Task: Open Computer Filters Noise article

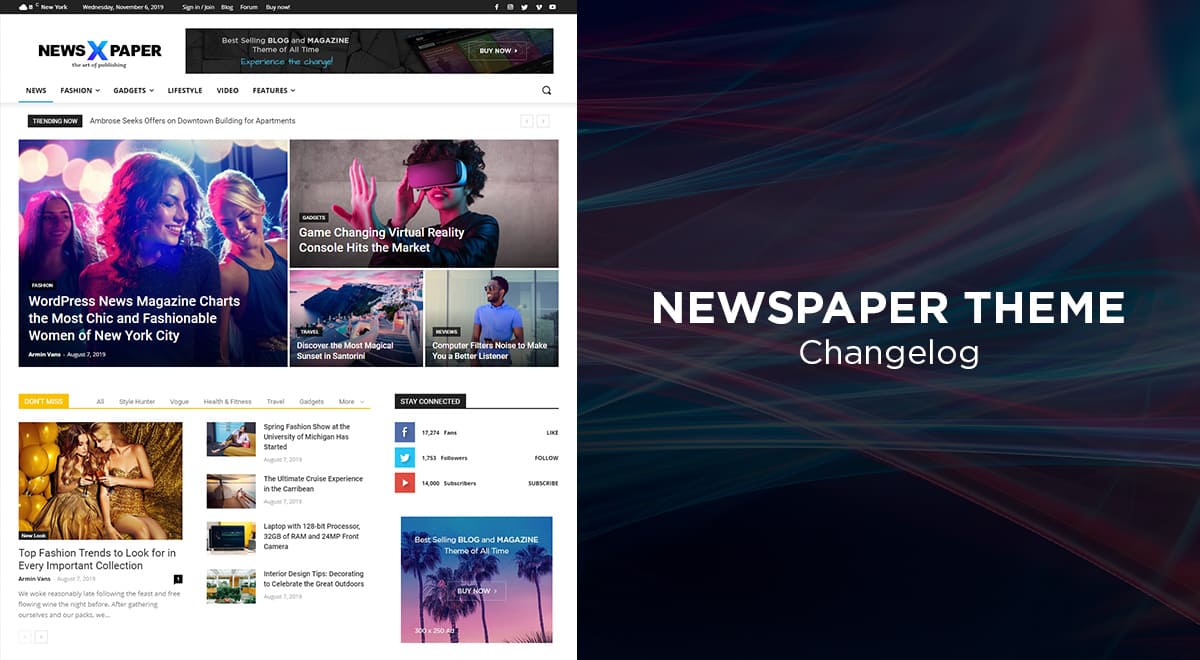Action: 490,351
